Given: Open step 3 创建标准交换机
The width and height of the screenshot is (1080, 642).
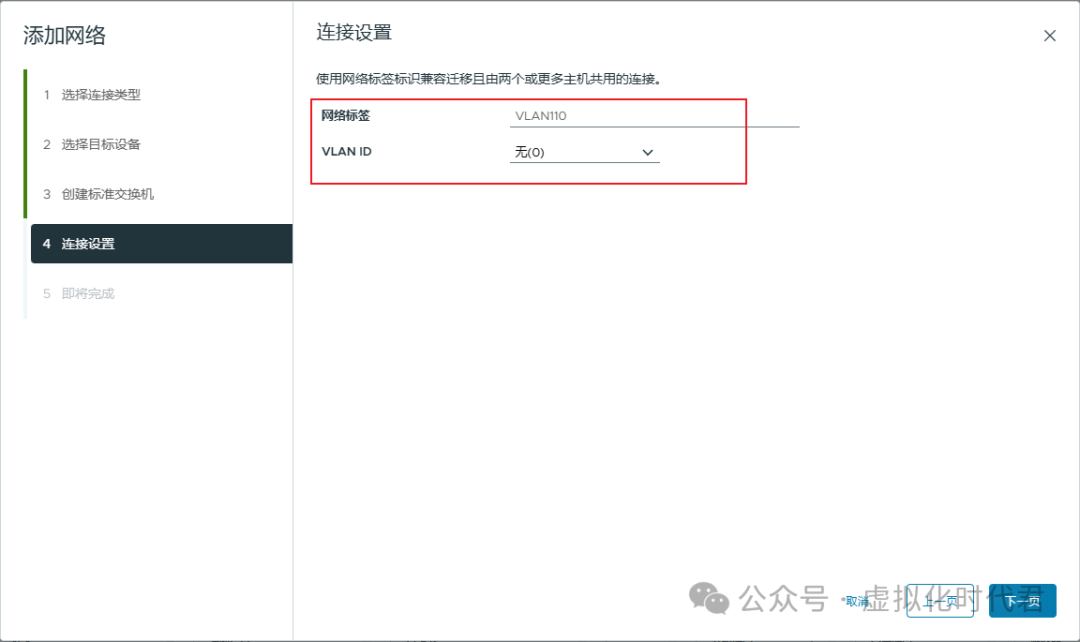Looking at the screenshot, I should pos(108,193).
